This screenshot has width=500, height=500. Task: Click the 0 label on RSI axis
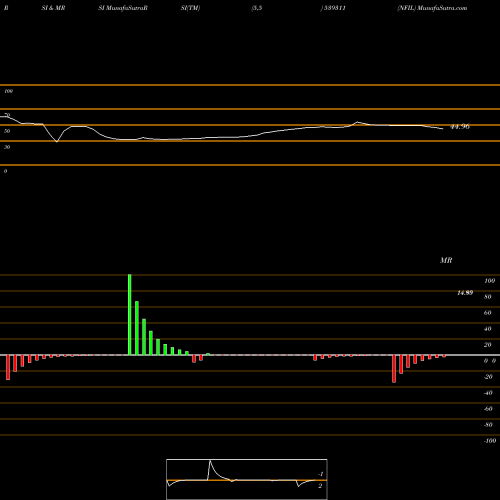pyautogui.click(x=5, y=171)
